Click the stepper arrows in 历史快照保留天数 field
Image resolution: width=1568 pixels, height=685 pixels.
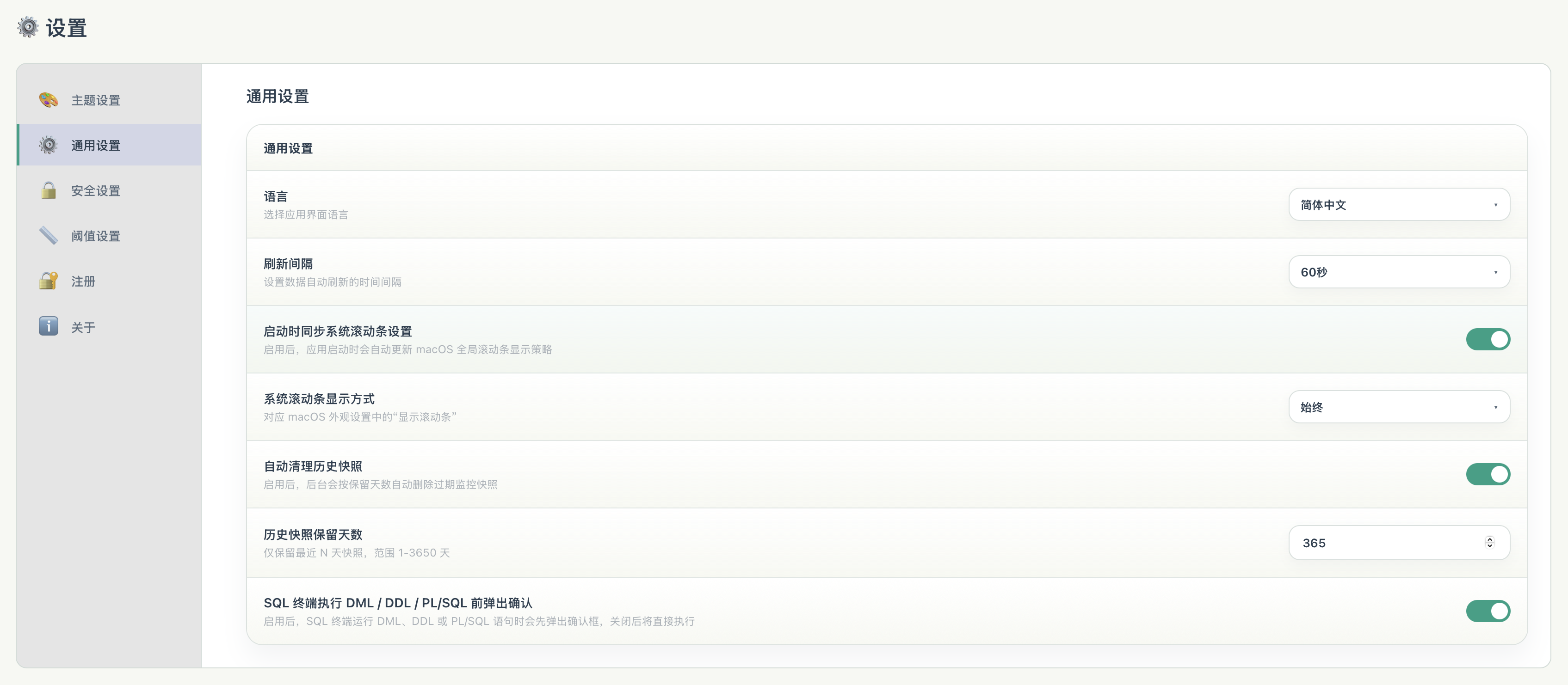click(x=1489, y=542)
